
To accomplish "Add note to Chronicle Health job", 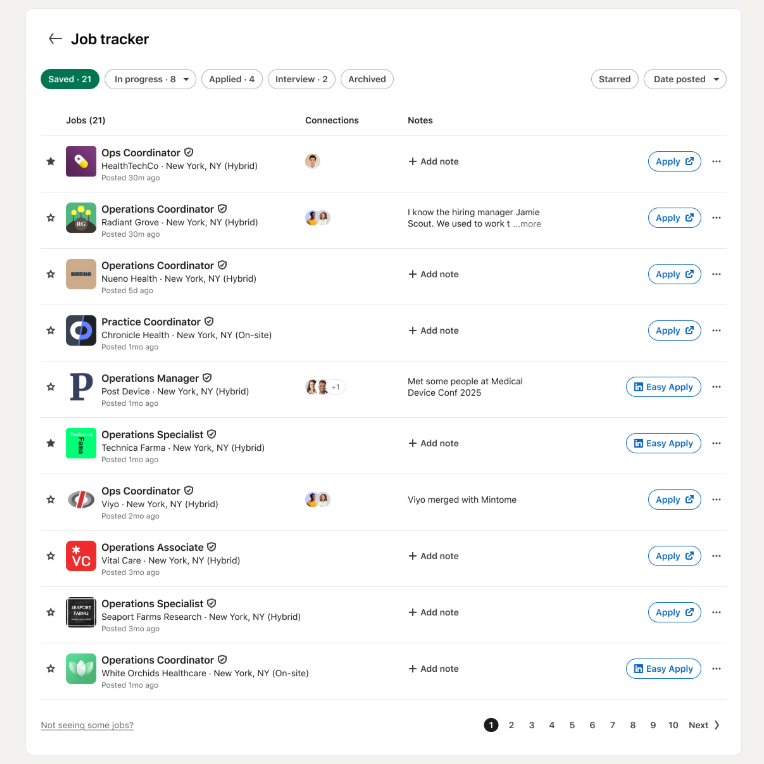I will 433,330.
